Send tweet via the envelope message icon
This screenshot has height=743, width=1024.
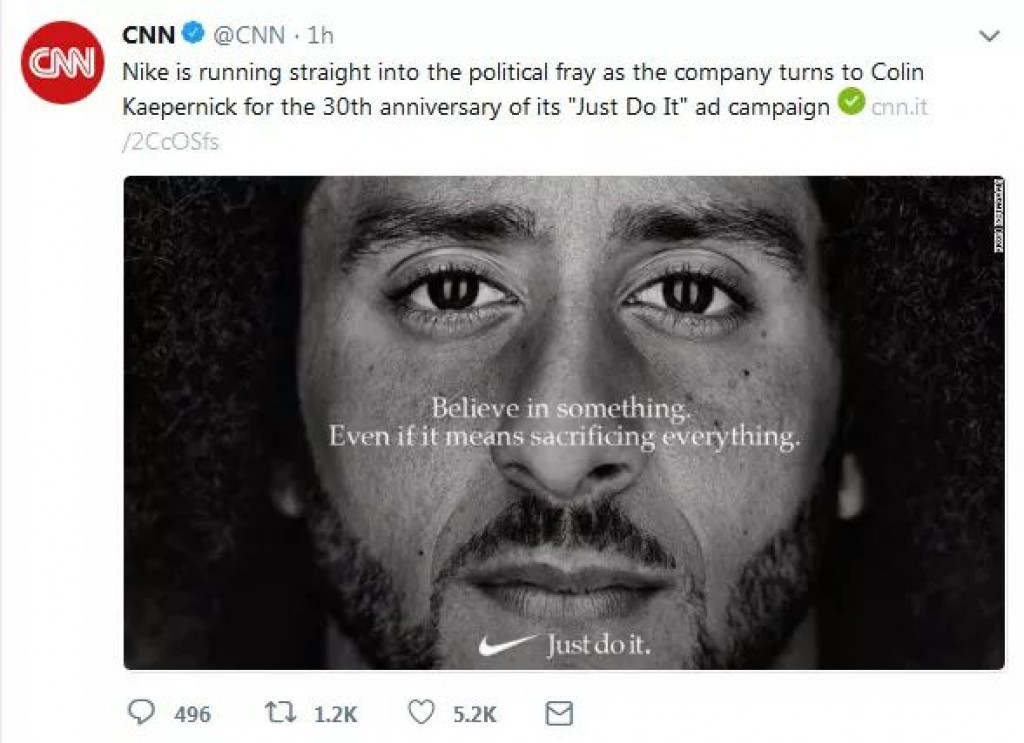click(x=558, y=713)
